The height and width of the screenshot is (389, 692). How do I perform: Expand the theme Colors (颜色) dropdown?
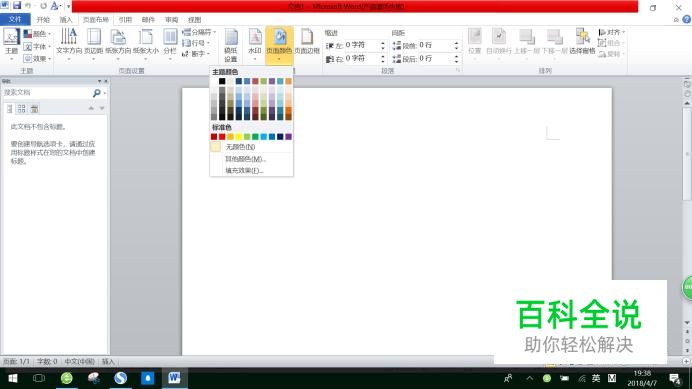click(37, 34)
